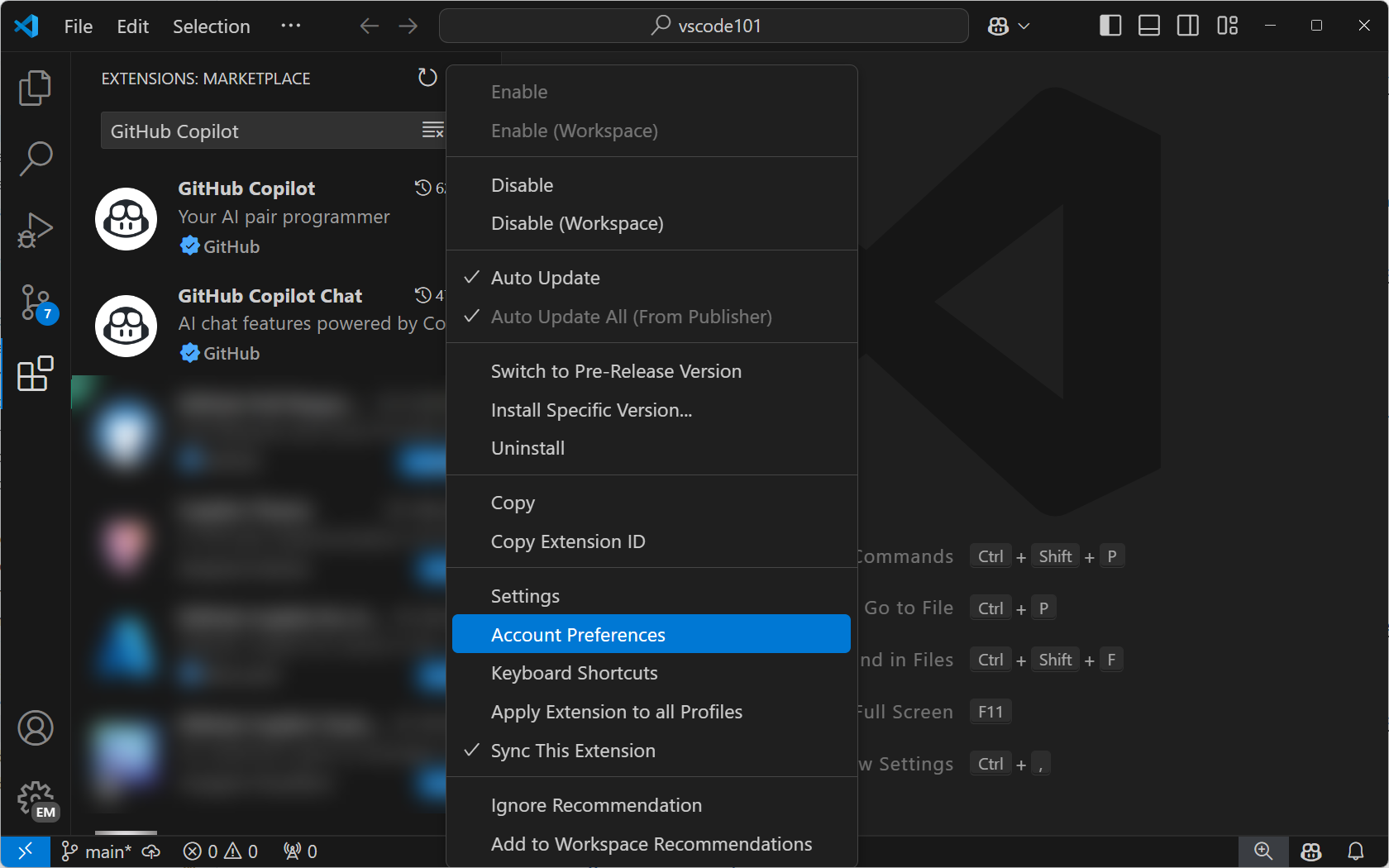The width and height of the screenshot is (1389, 868).
Task: Toggle the bottom panel layout icon
Action: click(1149, 26)
